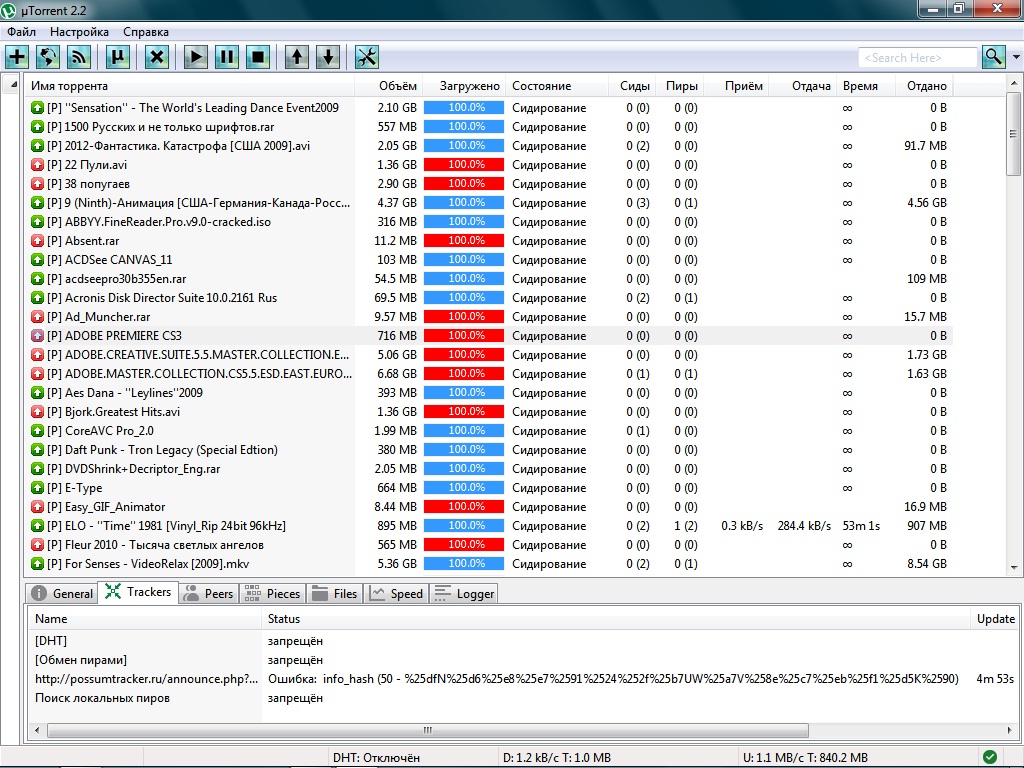The width and height of the screenshot is (1024, 768).
Task: Switch to the Logger tab
Action: point(464,593)
